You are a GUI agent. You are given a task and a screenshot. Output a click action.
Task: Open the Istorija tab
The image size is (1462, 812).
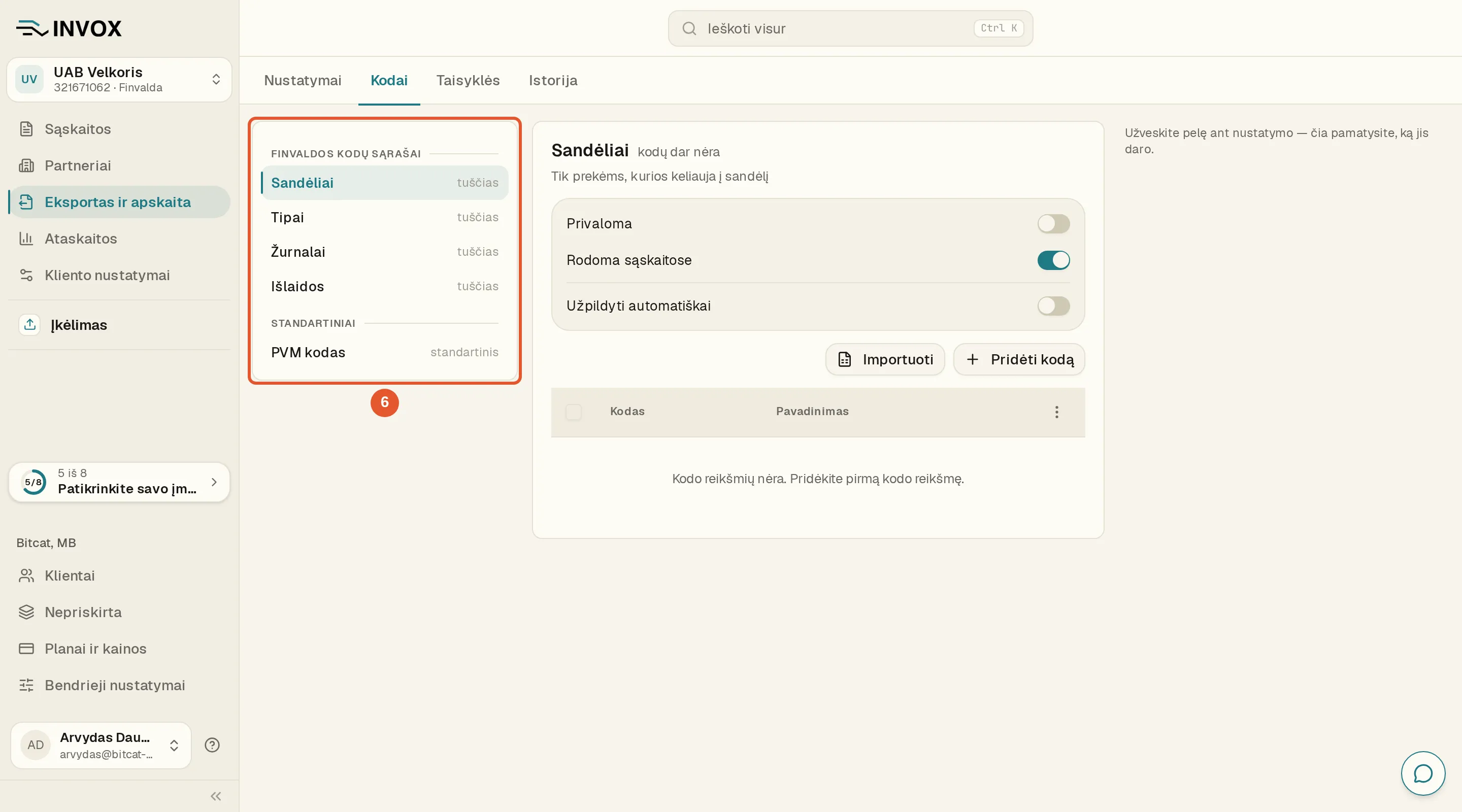coord(553,81)
